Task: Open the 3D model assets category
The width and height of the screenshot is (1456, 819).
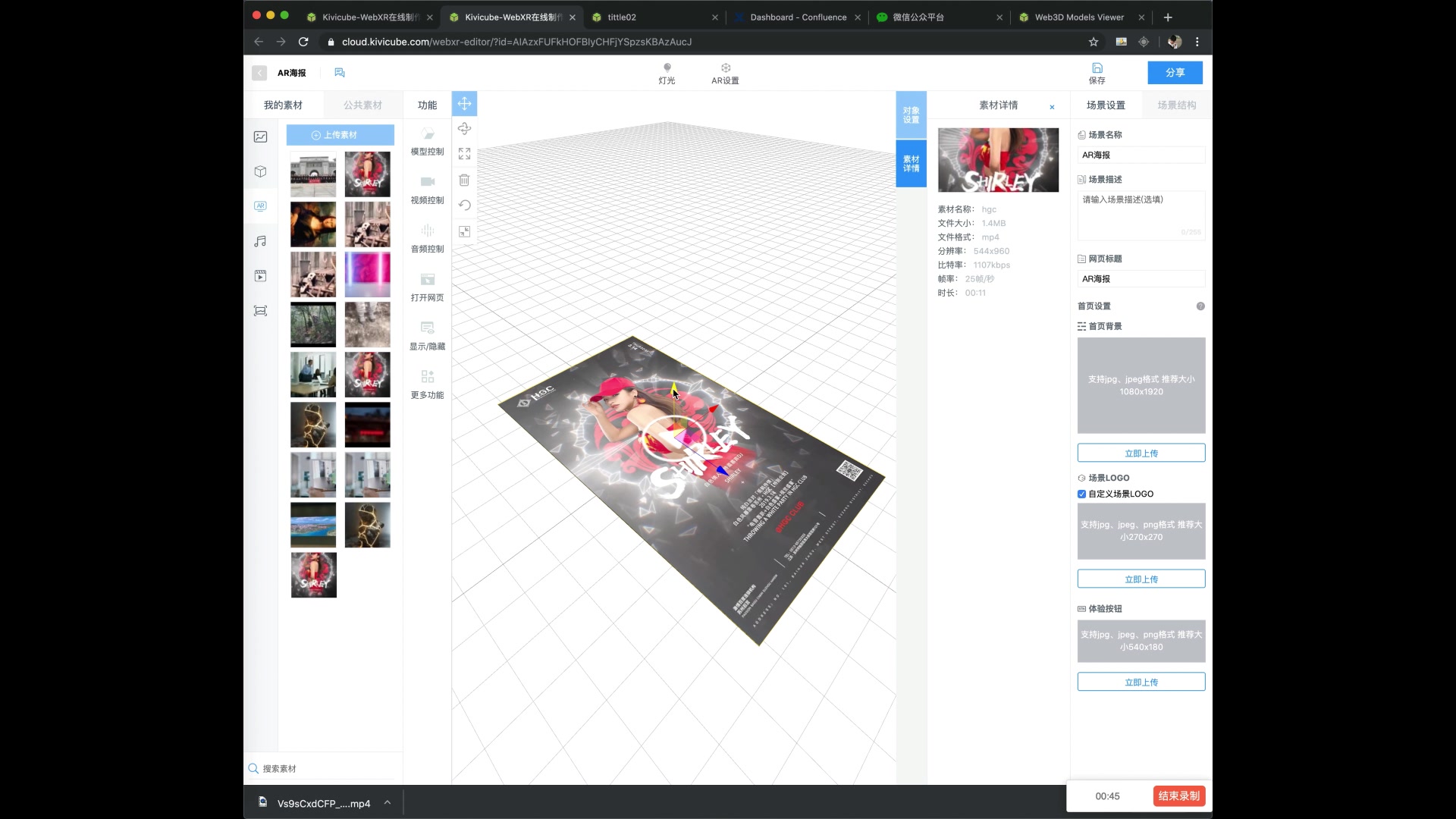Action: 260,171
